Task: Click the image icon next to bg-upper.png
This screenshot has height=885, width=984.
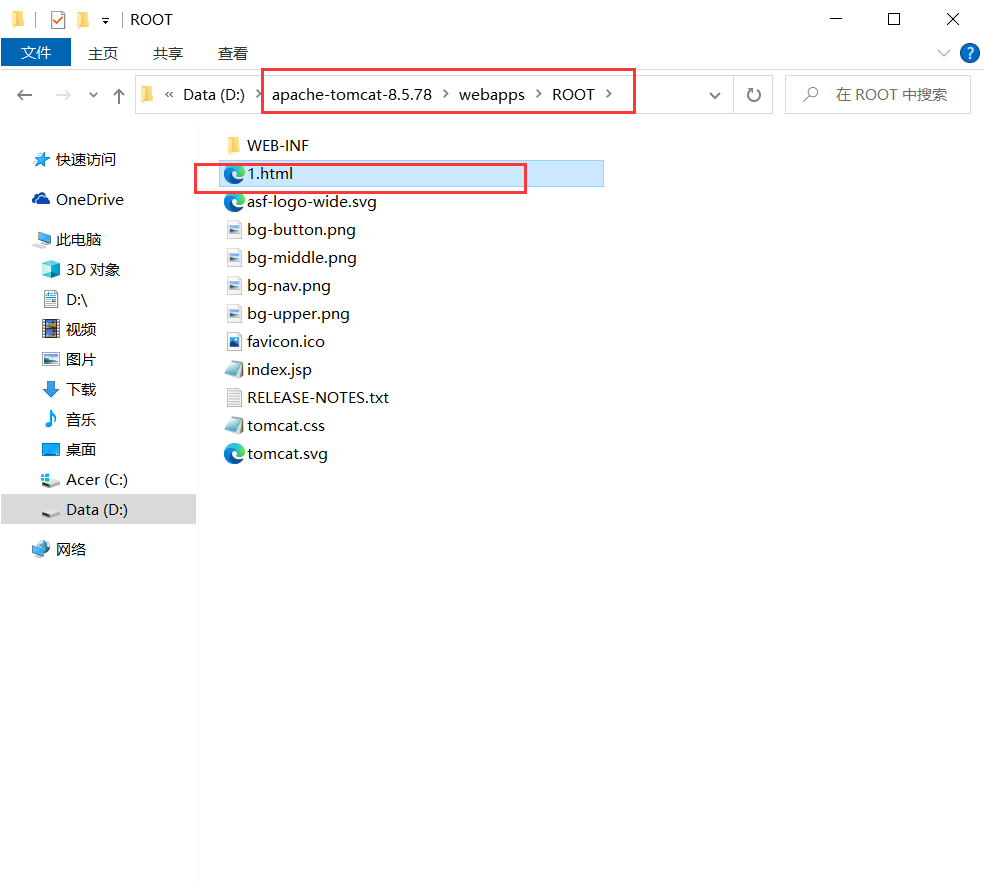Action: pyautogui.click(x=234, y=314)
